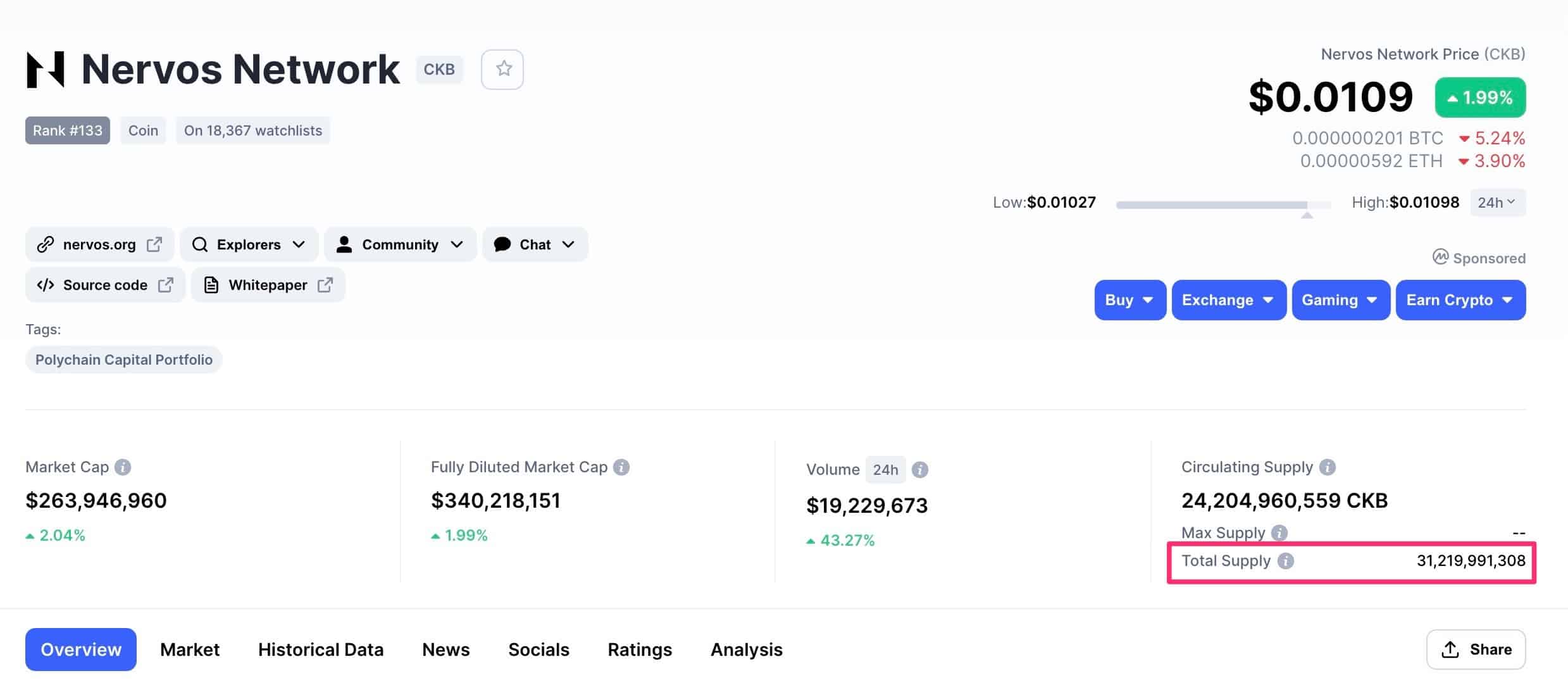Click the 43.27% volume change

coord(841,541)
